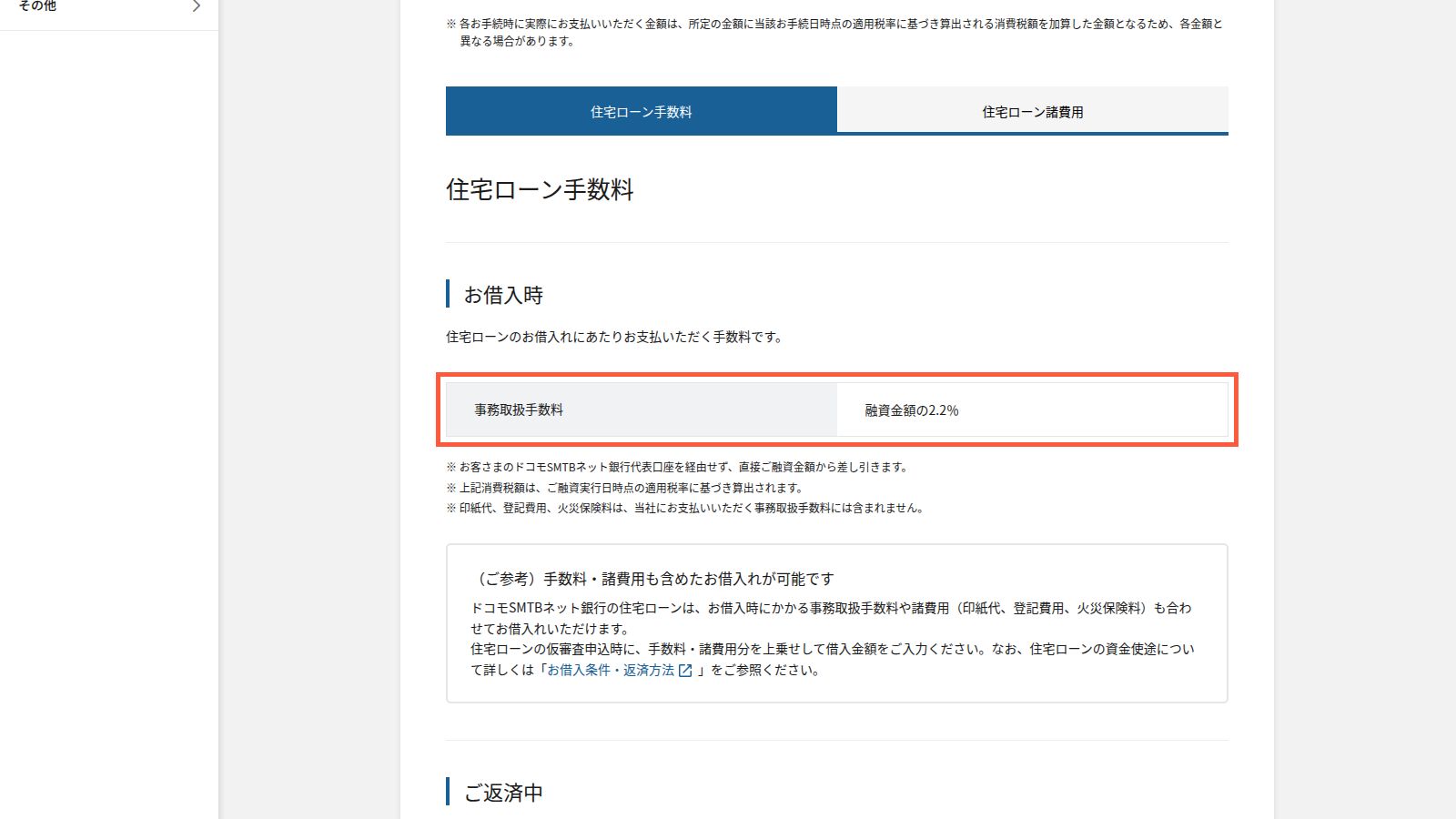Click the note starting 印紙代、登記費用、火災保険料は
This screenshot has height=819, width=1456.
point(686,509)
